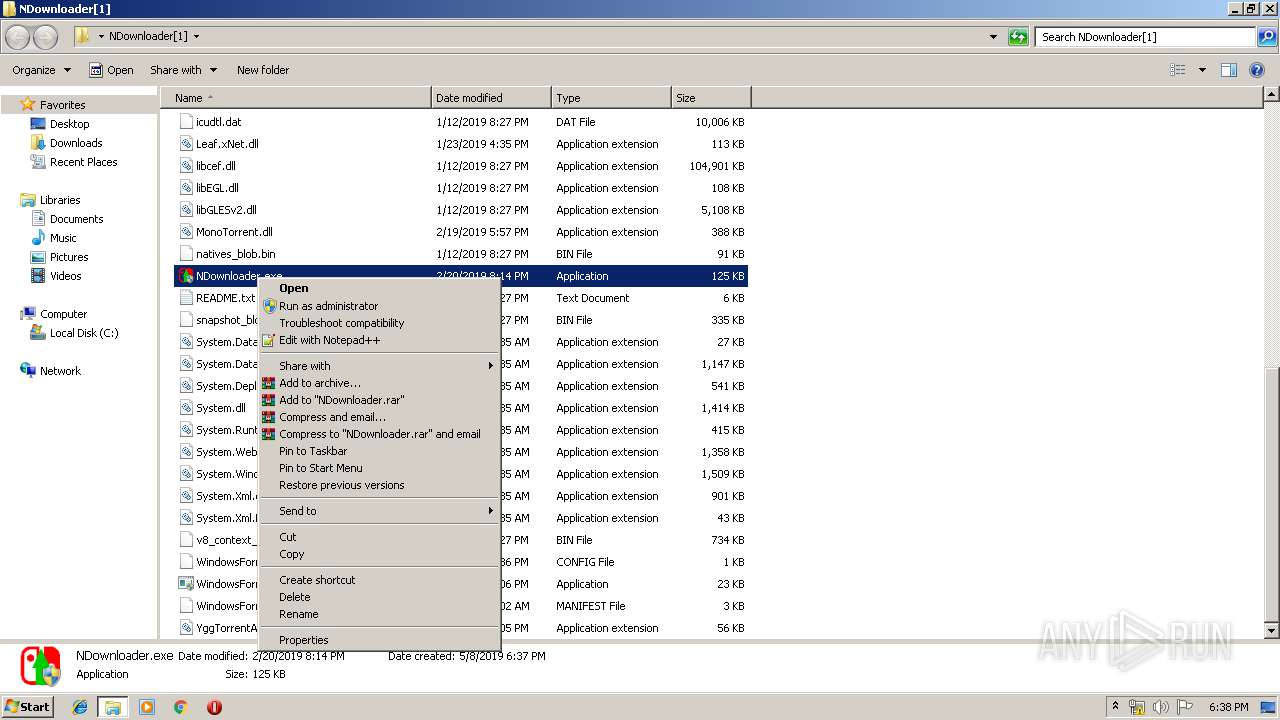Select the icudtl.dat file icon

click(186, 121)
